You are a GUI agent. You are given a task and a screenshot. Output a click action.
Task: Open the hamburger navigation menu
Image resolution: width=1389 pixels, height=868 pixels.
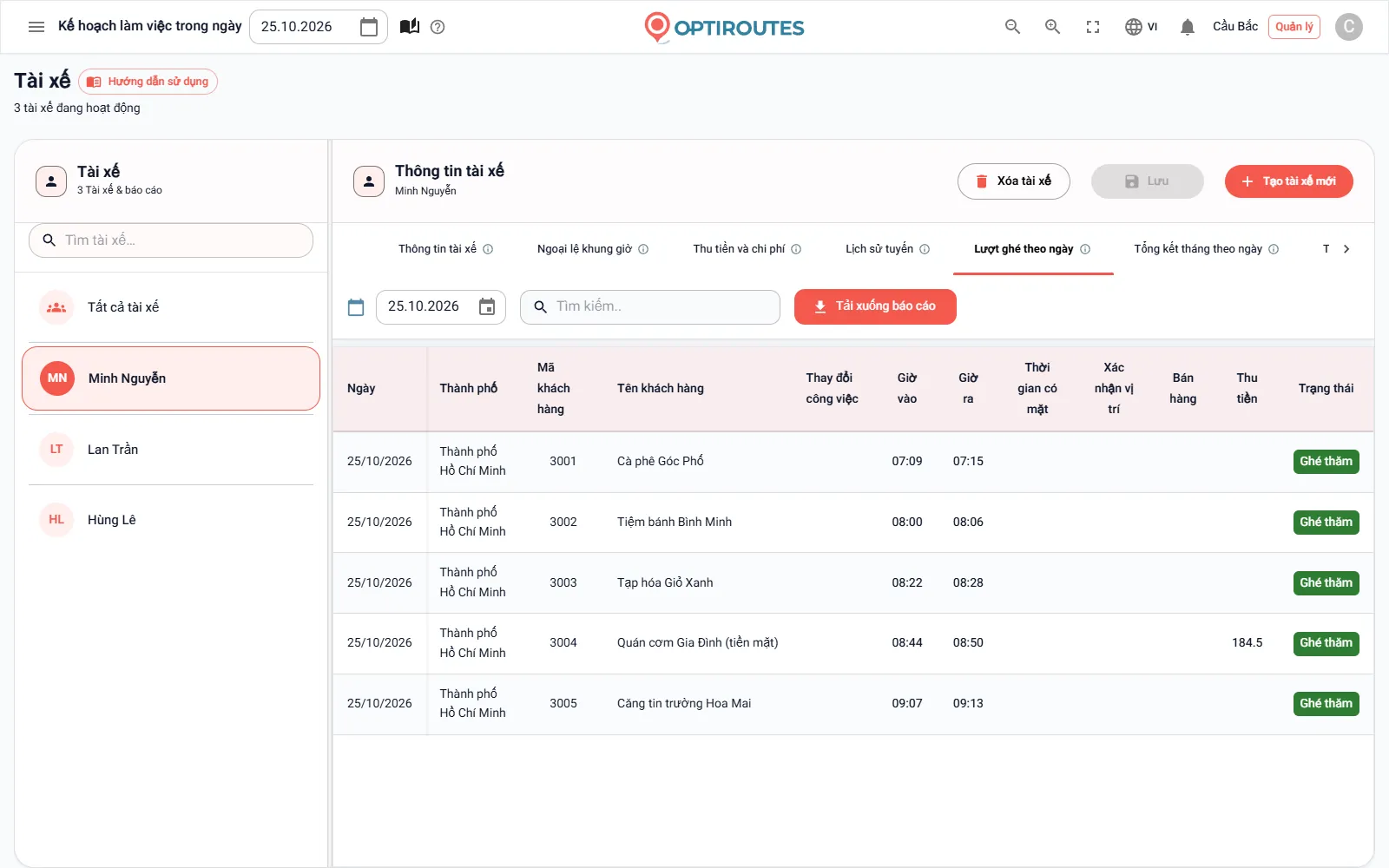(36, 27)
